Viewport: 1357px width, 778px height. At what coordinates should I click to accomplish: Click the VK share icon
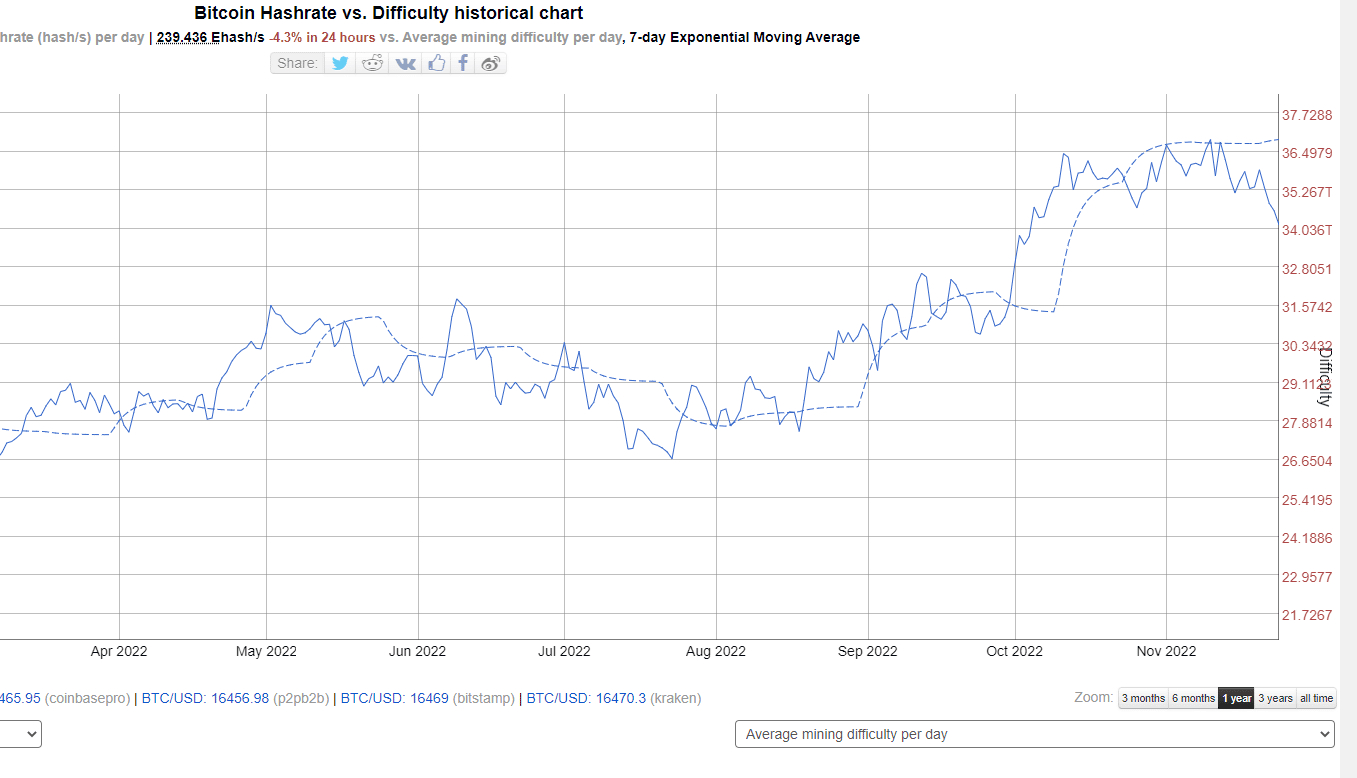coord(405,63)
